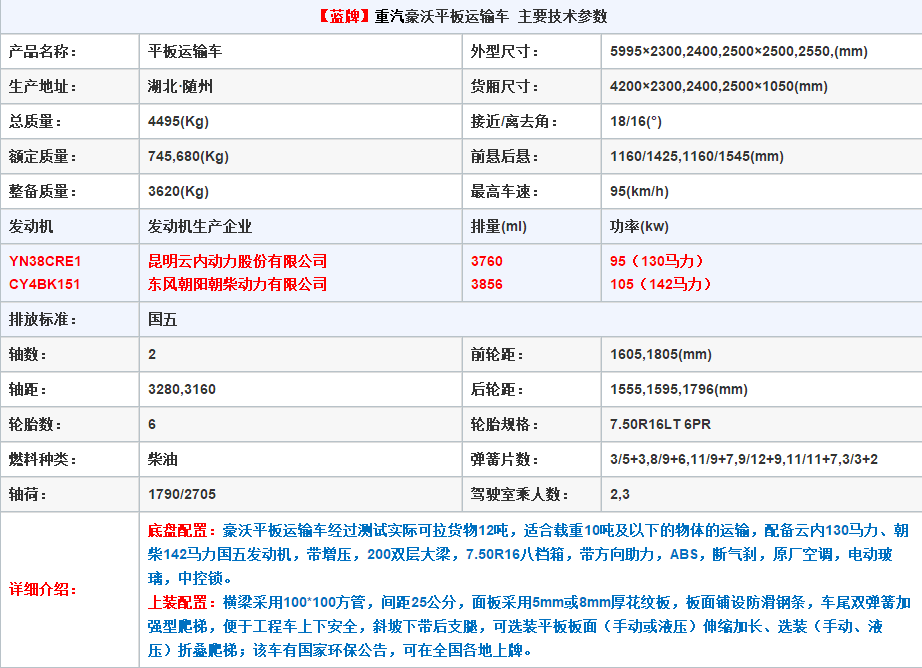The width and height of the screenshot is (922, 668).
Task: Click the '燃料种类:' label
Action: point(42,459)
